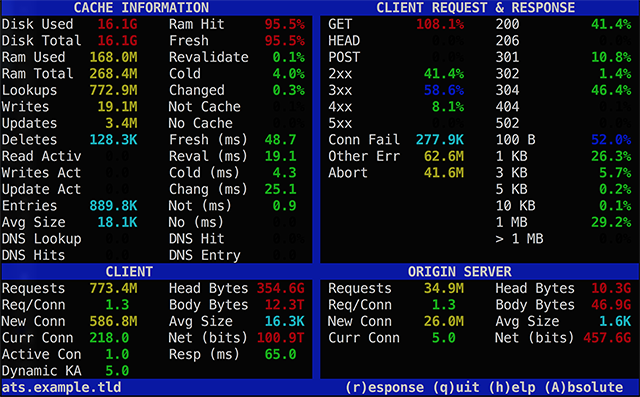The image size is (640, 397).
Task: Select Ram Total value 268.4M
Action: [x=113, y=73]
